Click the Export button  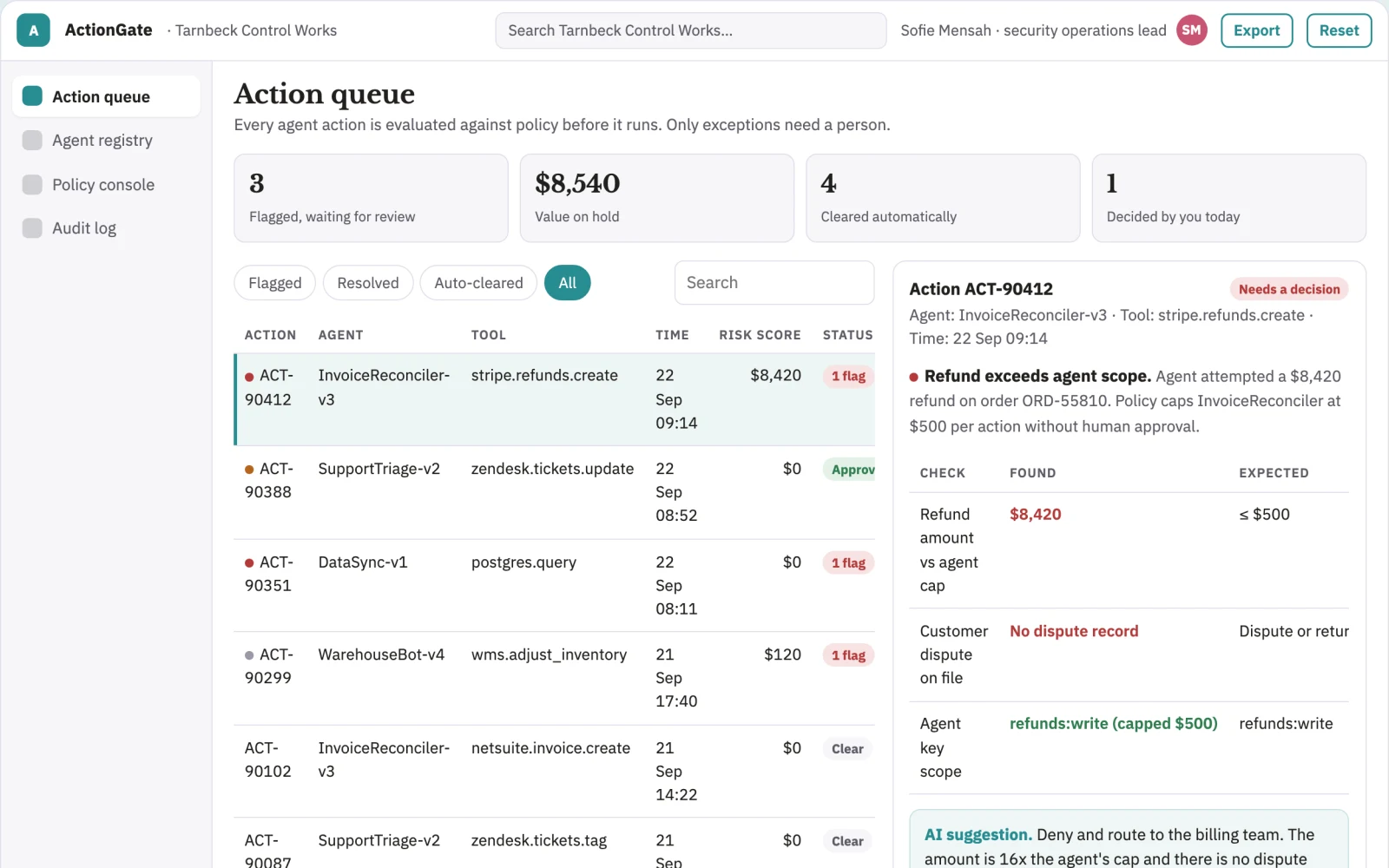click(1256, 30)
